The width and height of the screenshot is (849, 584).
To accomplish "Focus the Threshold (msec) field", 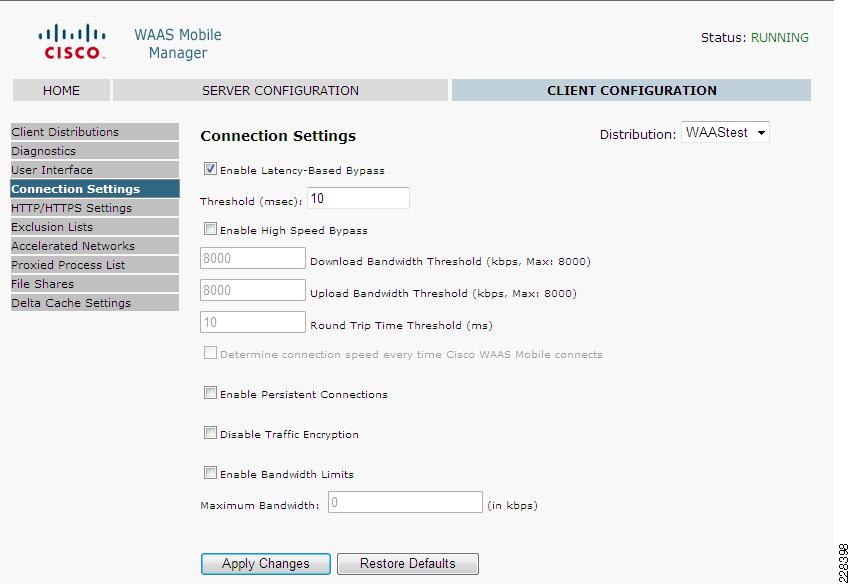I will [358, 198].
